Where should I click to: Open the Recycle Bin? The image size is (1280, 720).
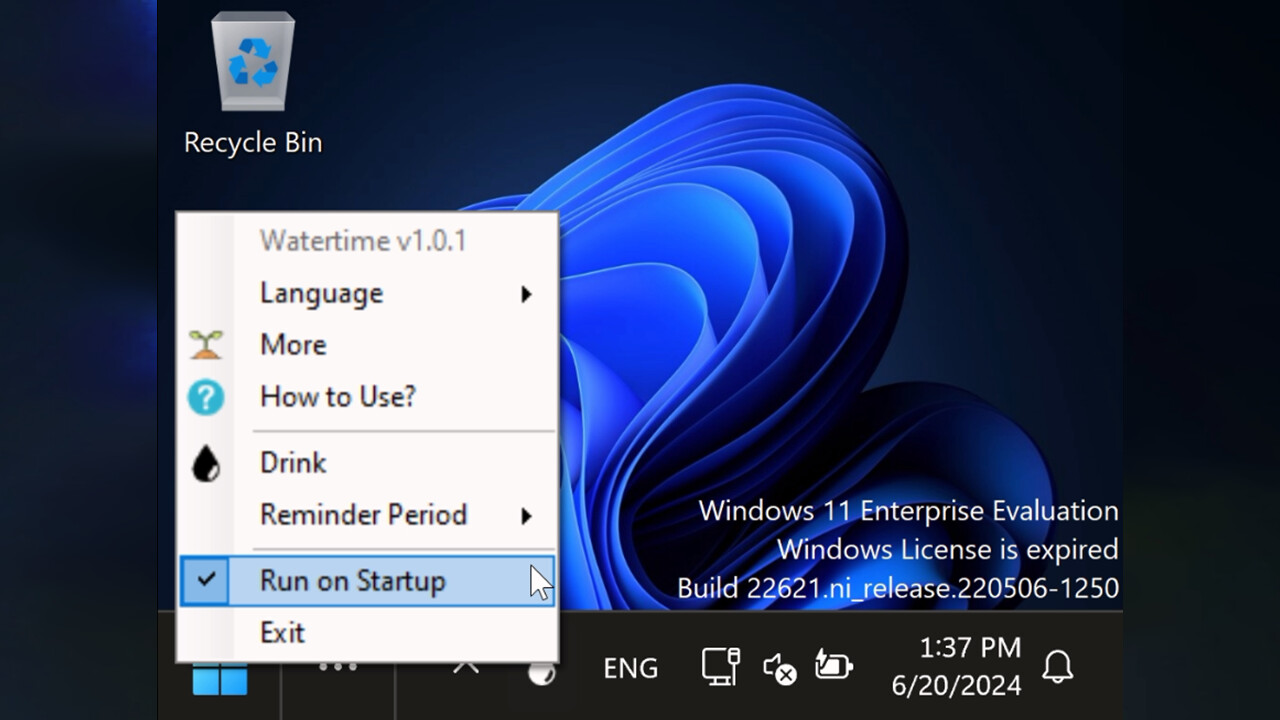tap(252, 60)
